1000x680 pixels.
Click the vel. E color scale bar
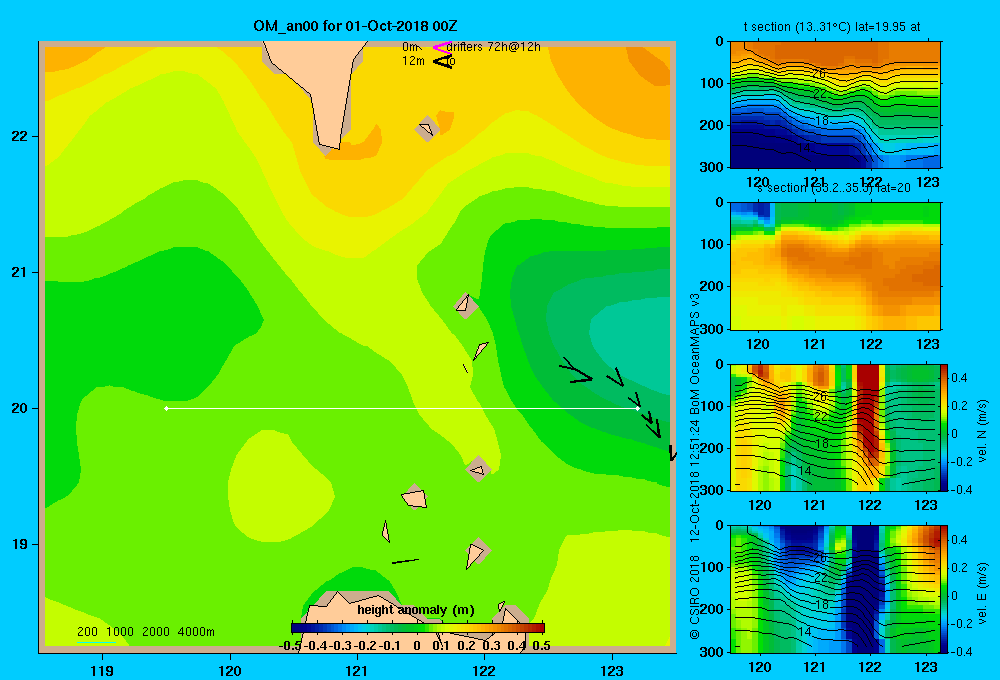(944, 589)
